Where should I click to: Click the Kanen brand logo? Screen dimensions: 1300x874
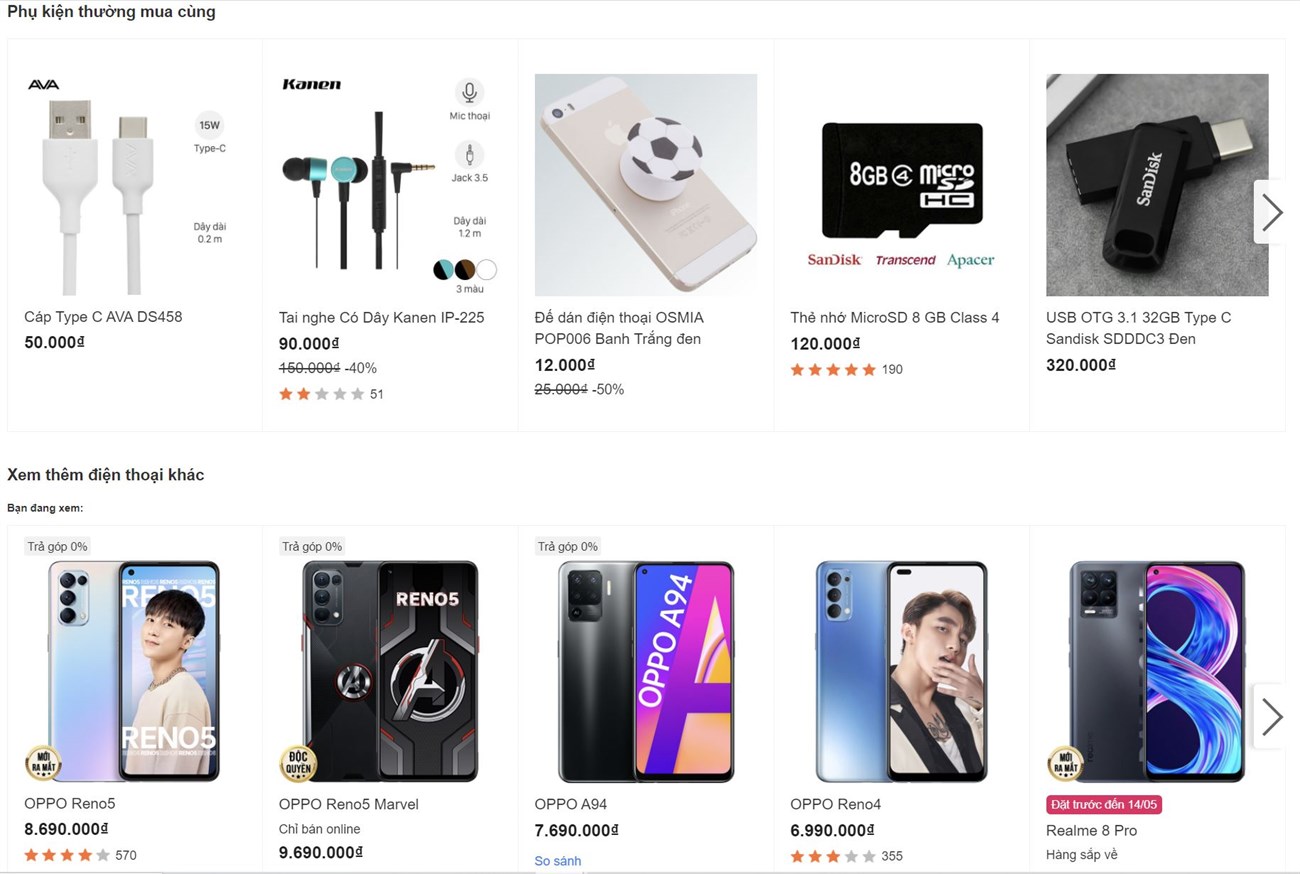click(311, 85)
